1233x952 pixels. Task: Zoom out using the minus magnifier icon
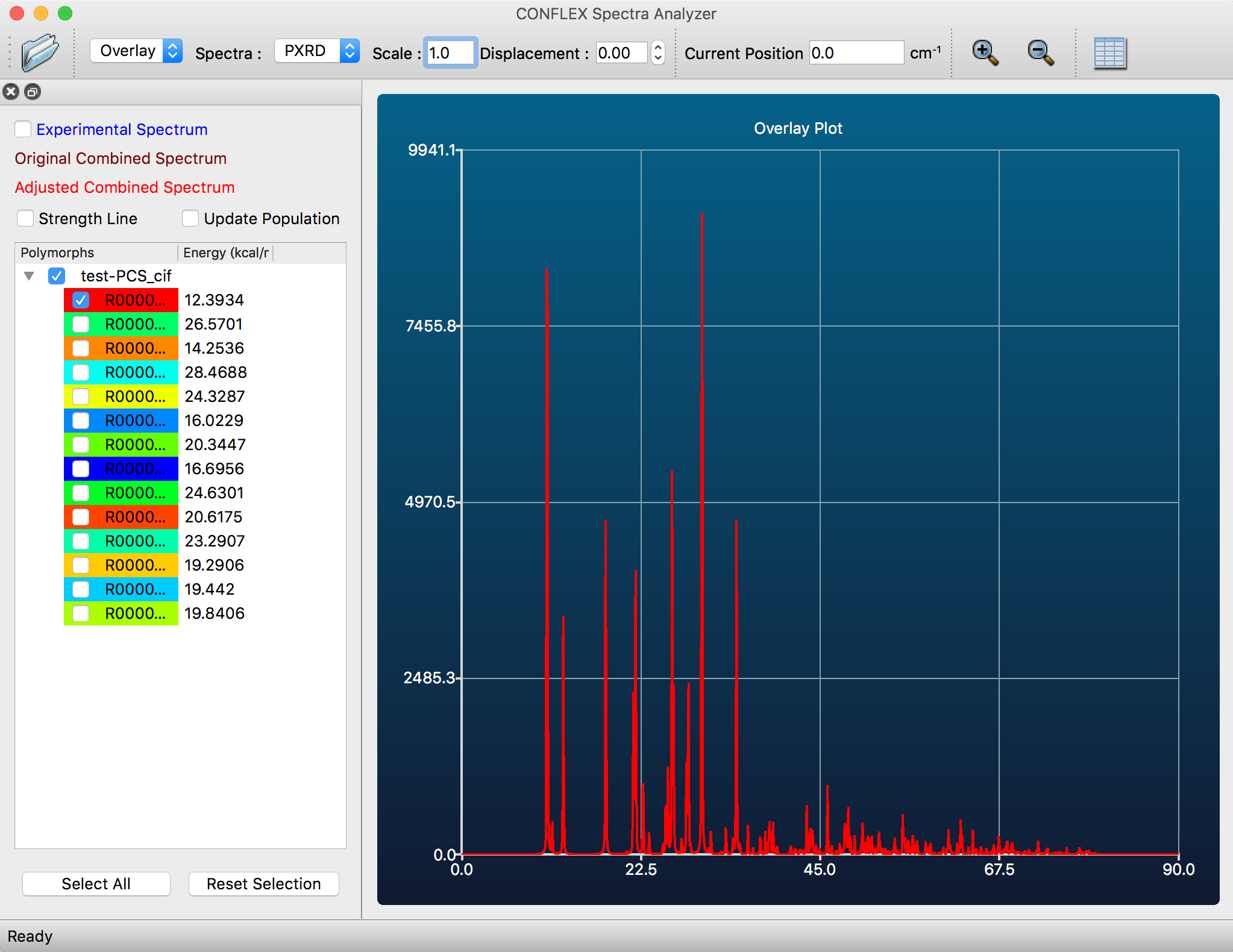(1040, 52)
